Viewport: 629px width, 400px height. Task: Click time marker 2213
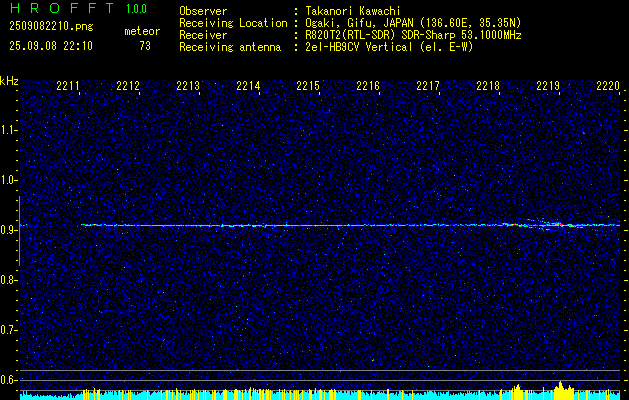click(188, 85)
